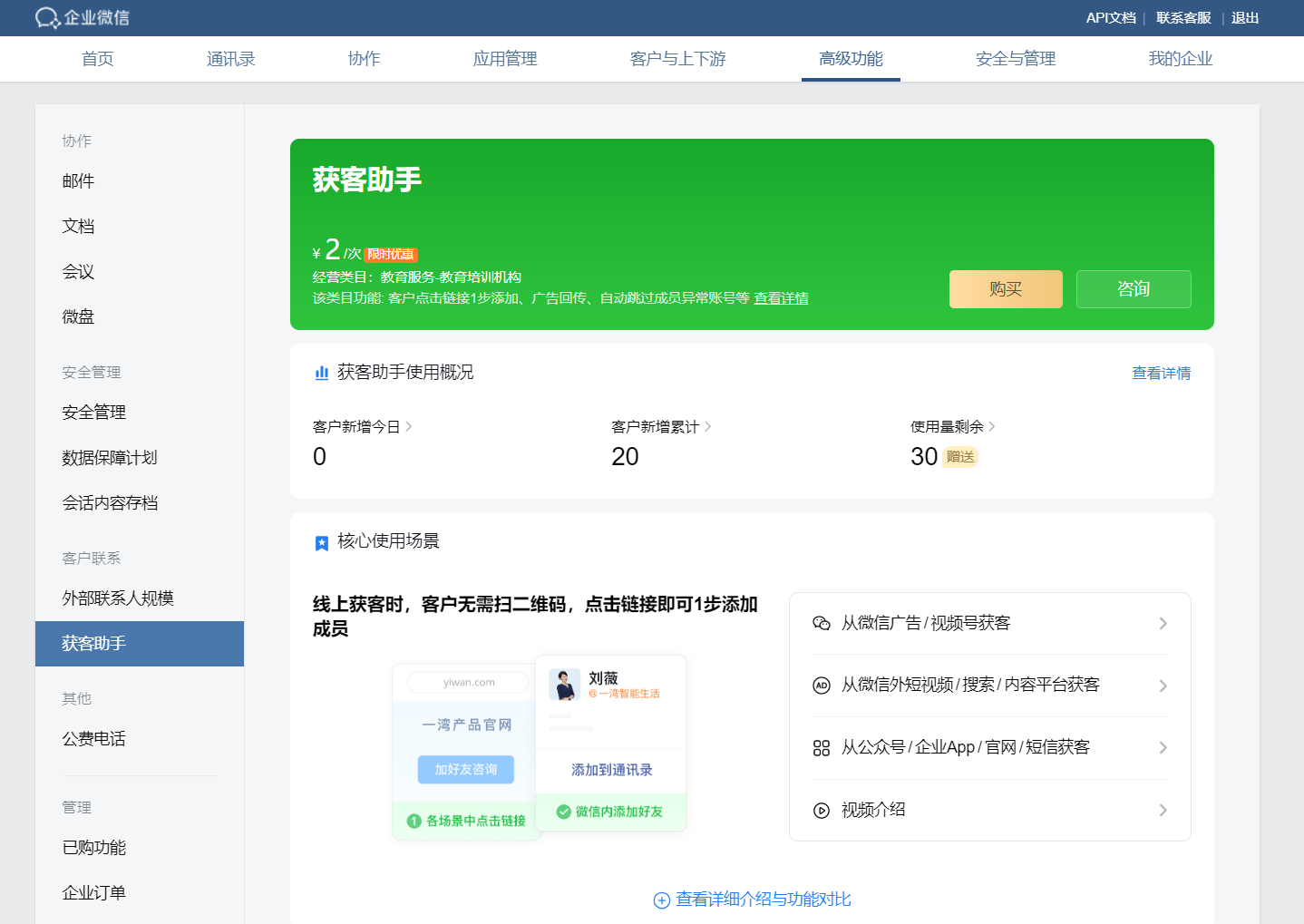Click the 客户新增累计 value 20
Screen dimensions: 1304x924
point(625,457)
